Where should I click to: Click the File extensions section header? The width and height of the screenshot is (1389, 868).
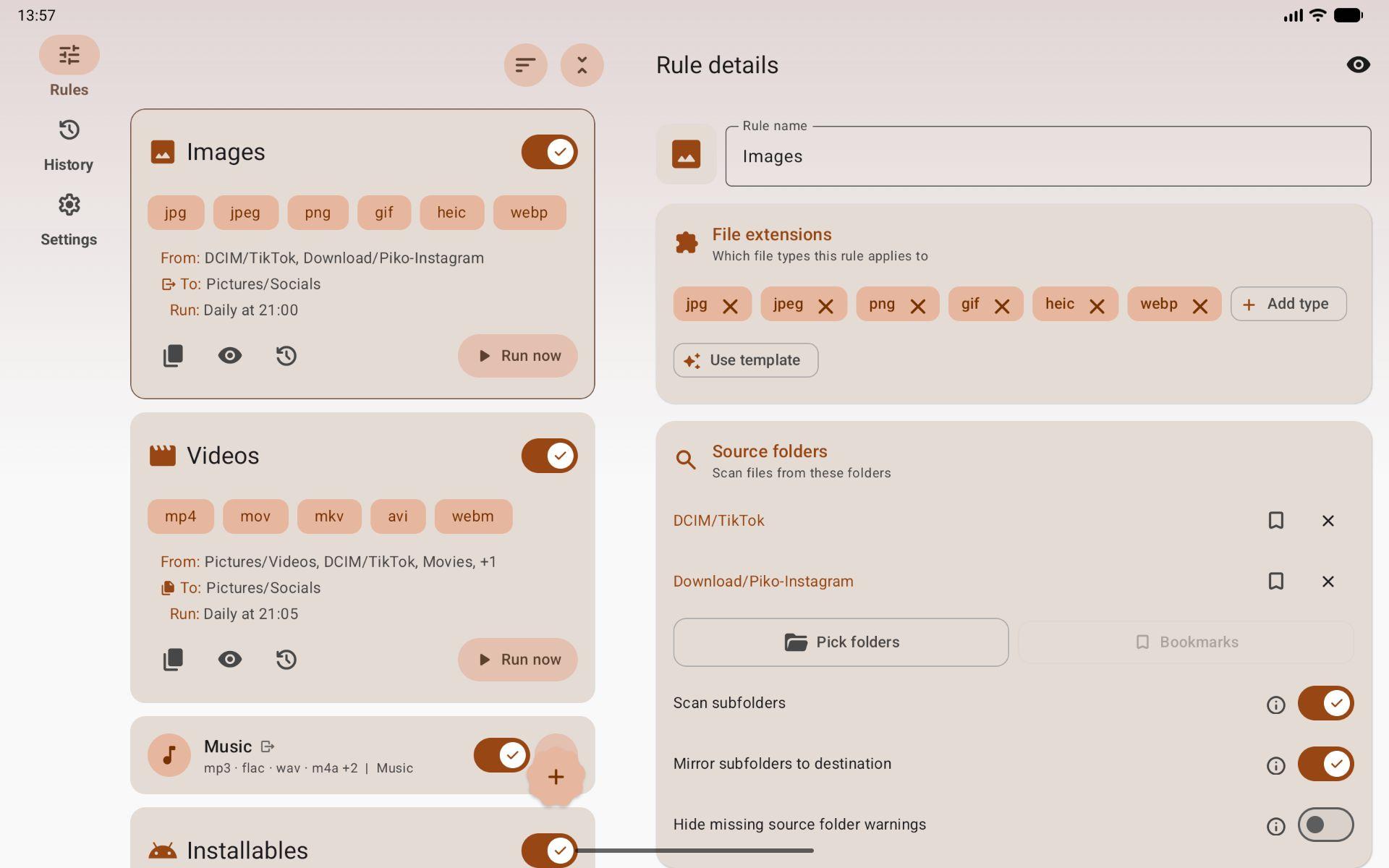772,234
